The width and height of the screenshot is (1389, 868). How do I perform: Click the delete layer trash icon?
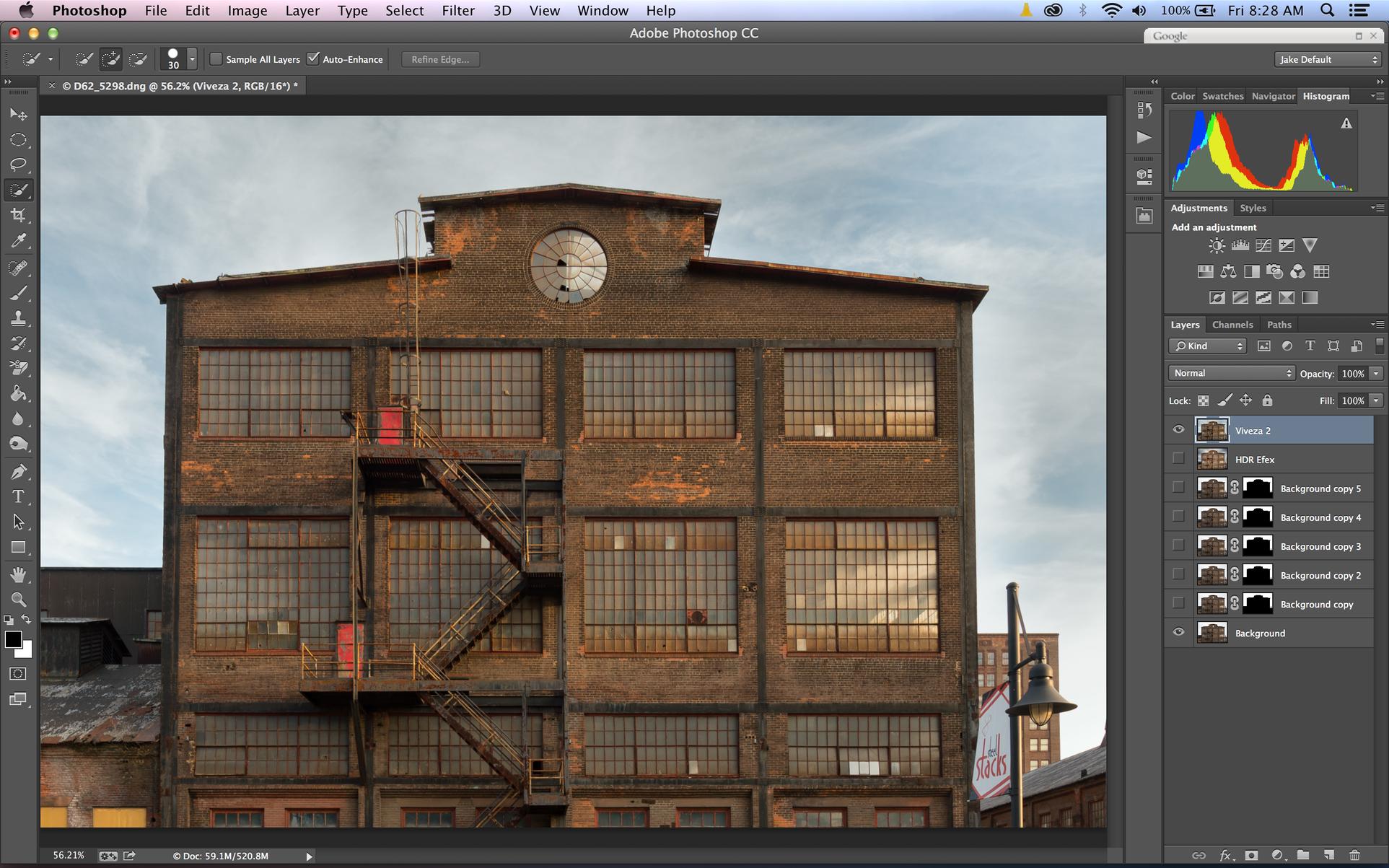(x=1354, y=855)
